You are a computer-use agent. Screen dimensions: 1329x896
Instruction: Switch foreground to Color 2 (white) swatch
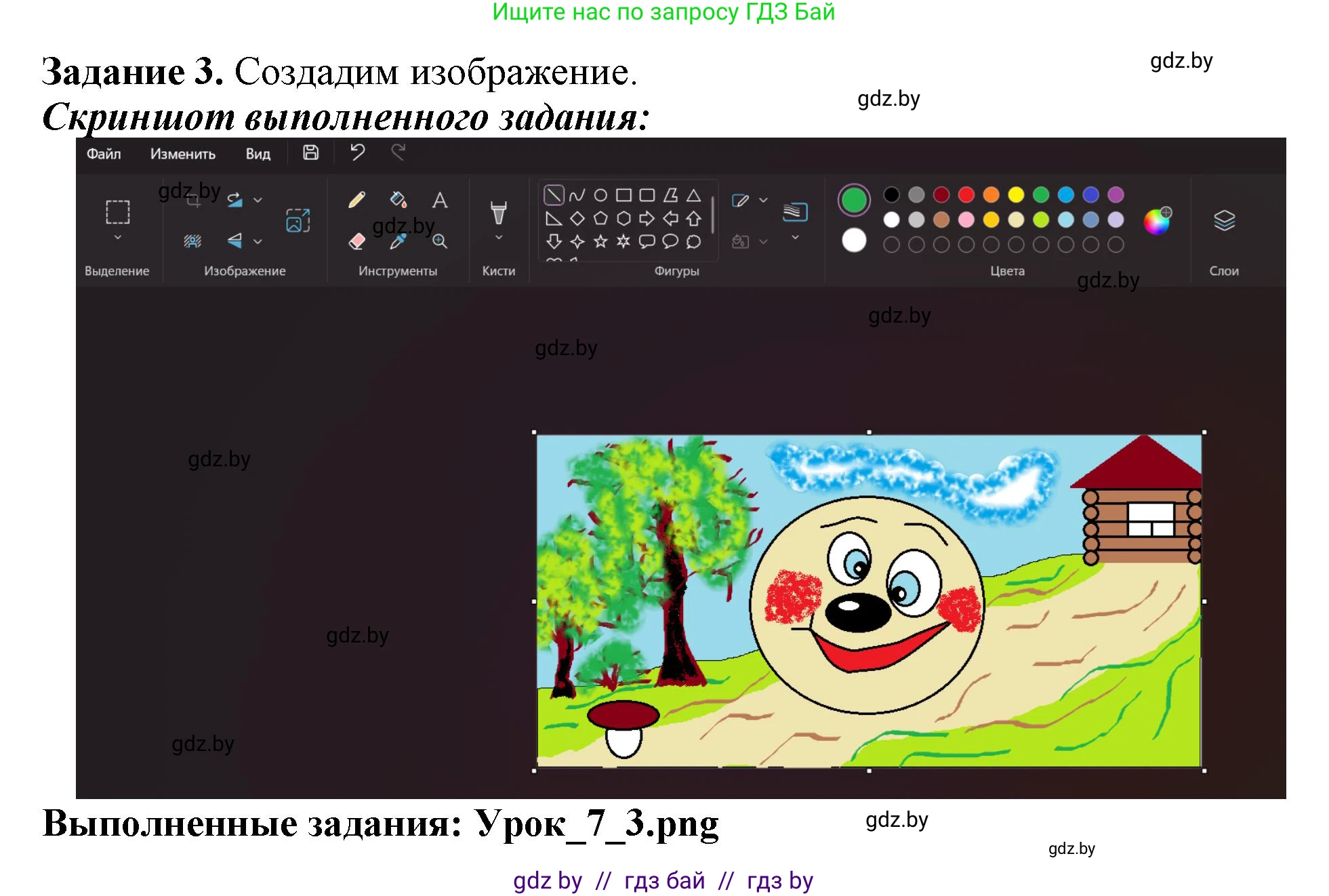pos(854,240)
